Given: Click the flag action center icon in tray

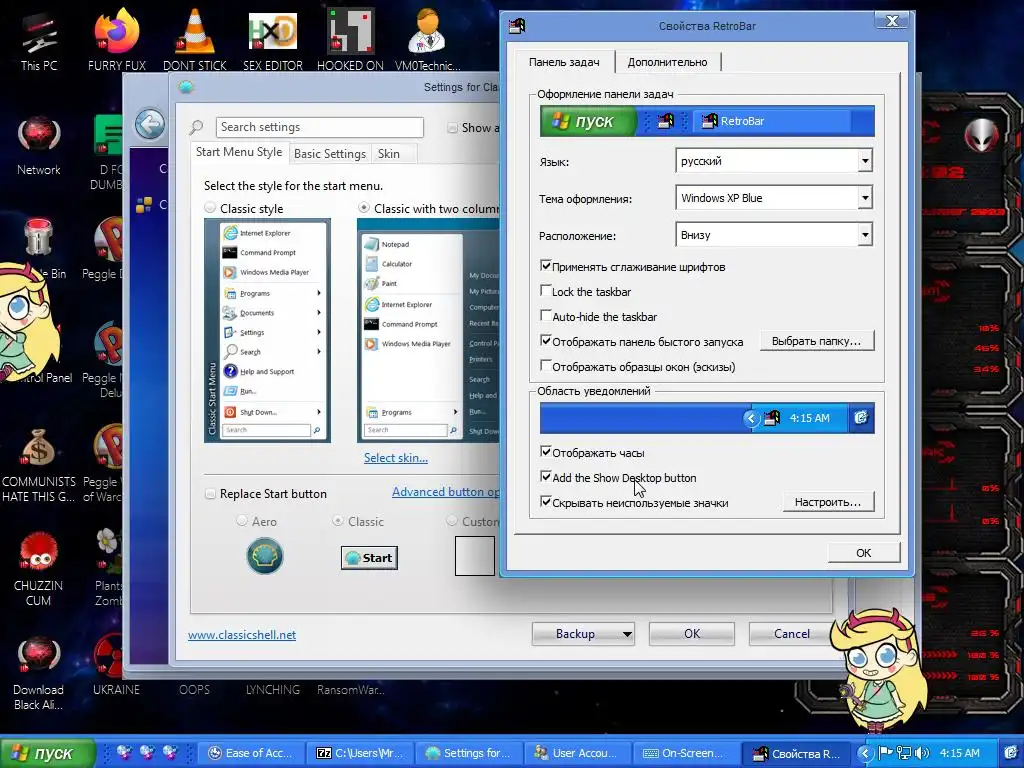Looking at the screenshot, I should click(885, 753).
